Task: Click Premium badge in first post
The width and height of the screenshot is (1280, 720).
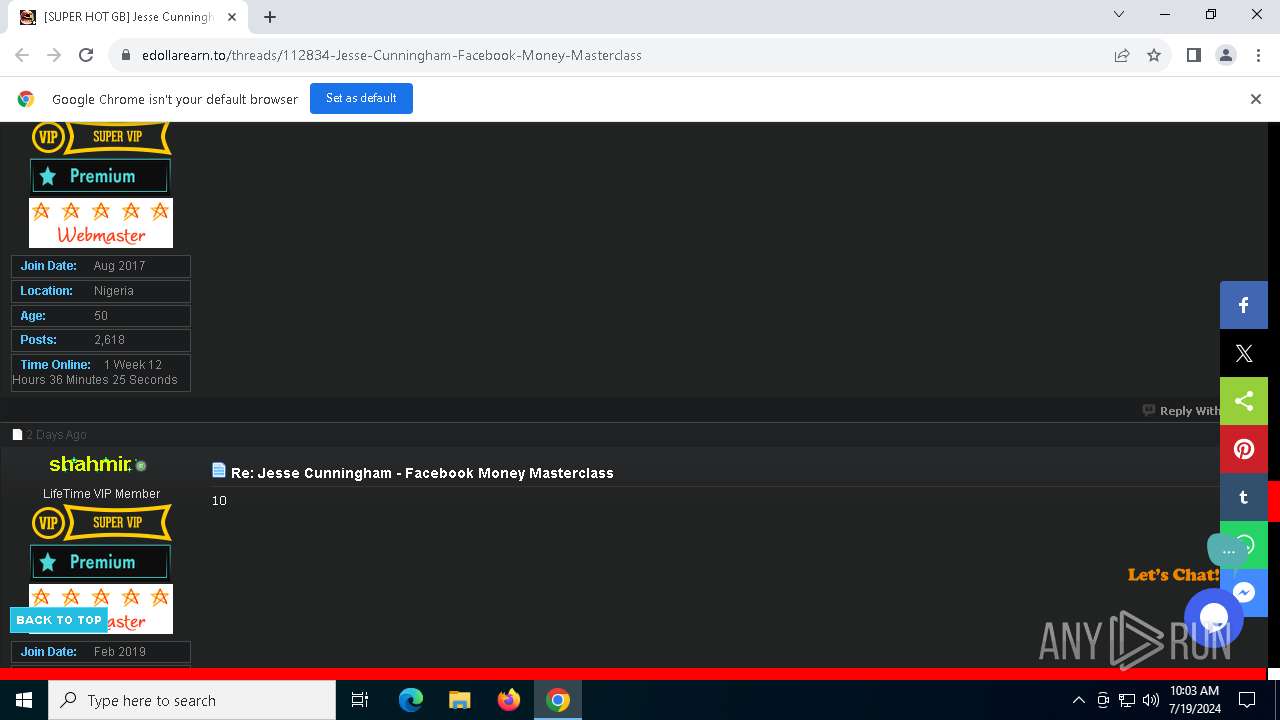Action: (x=100, y=176)
